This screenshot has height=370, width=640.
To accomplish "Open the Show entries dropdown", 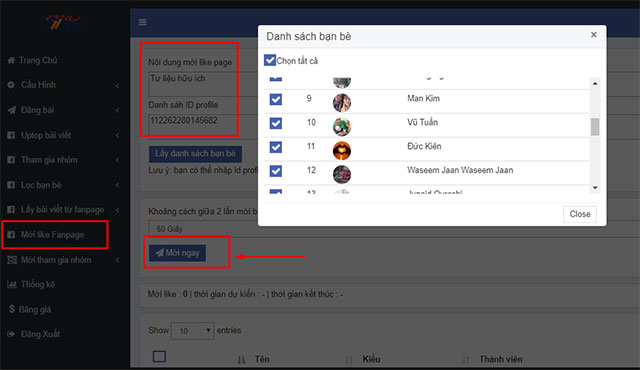I will 193,330.
